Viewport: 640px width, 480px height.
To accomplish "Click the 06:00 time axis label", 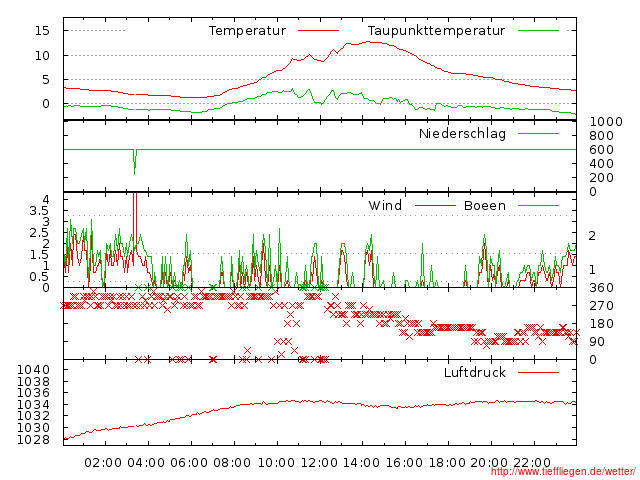I will [189, 463].
